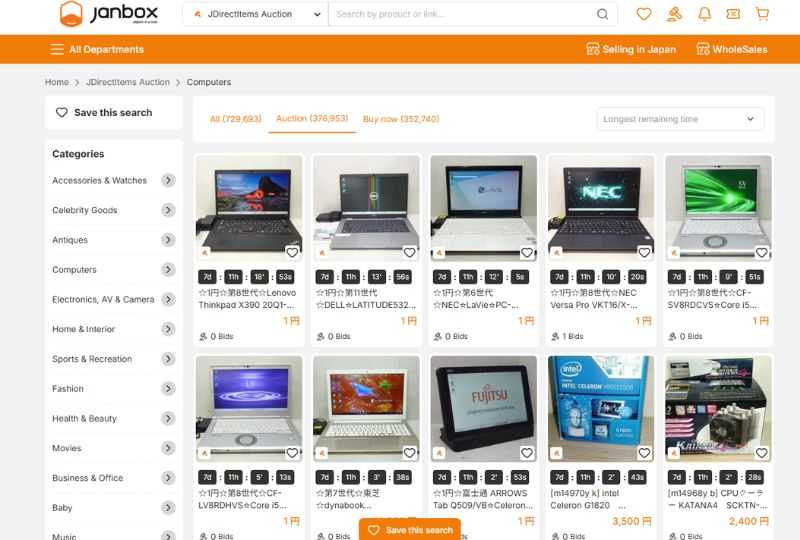Screen dimensions: 800x540
Task: Select Baby category text
Action: click(62, 508)
